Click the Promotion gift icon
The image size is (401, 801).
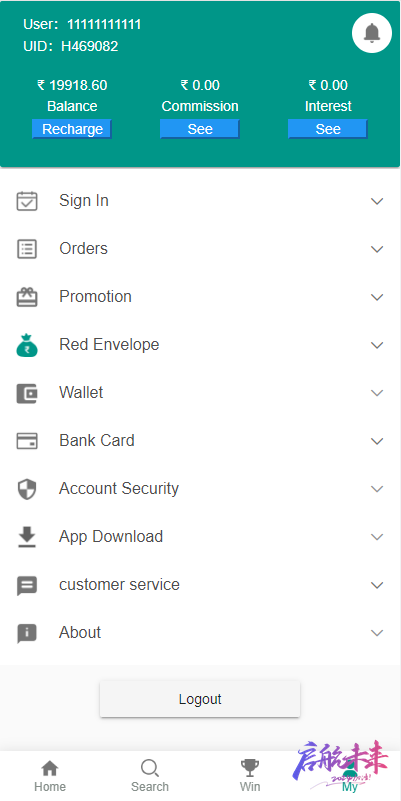27,297
